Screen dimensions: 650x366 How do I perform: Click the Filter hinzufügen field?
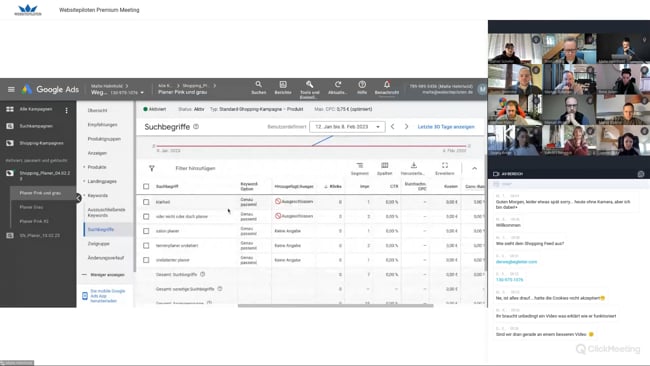[195, 168]
